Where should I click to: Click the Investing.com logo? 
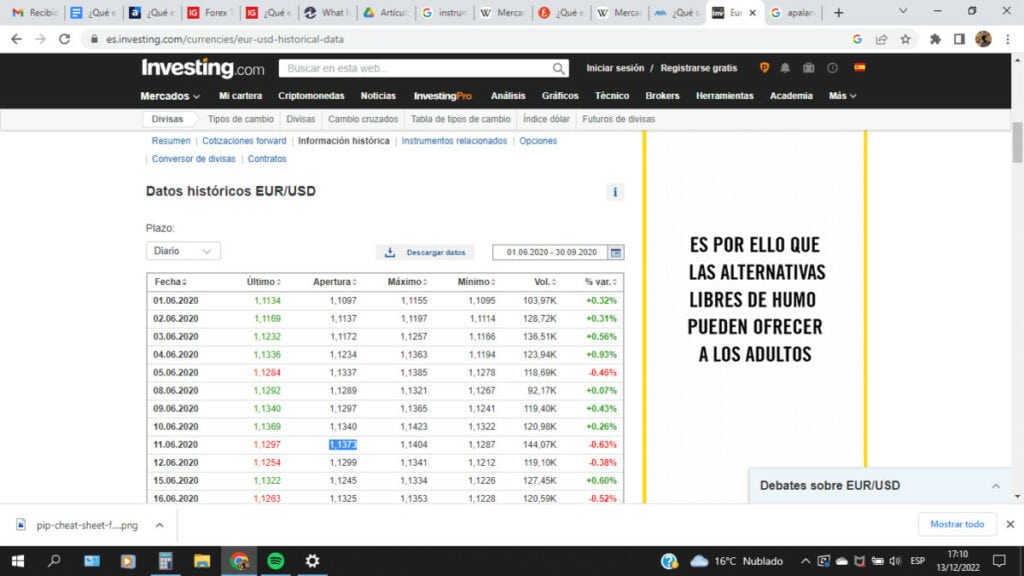pos(203,68)
